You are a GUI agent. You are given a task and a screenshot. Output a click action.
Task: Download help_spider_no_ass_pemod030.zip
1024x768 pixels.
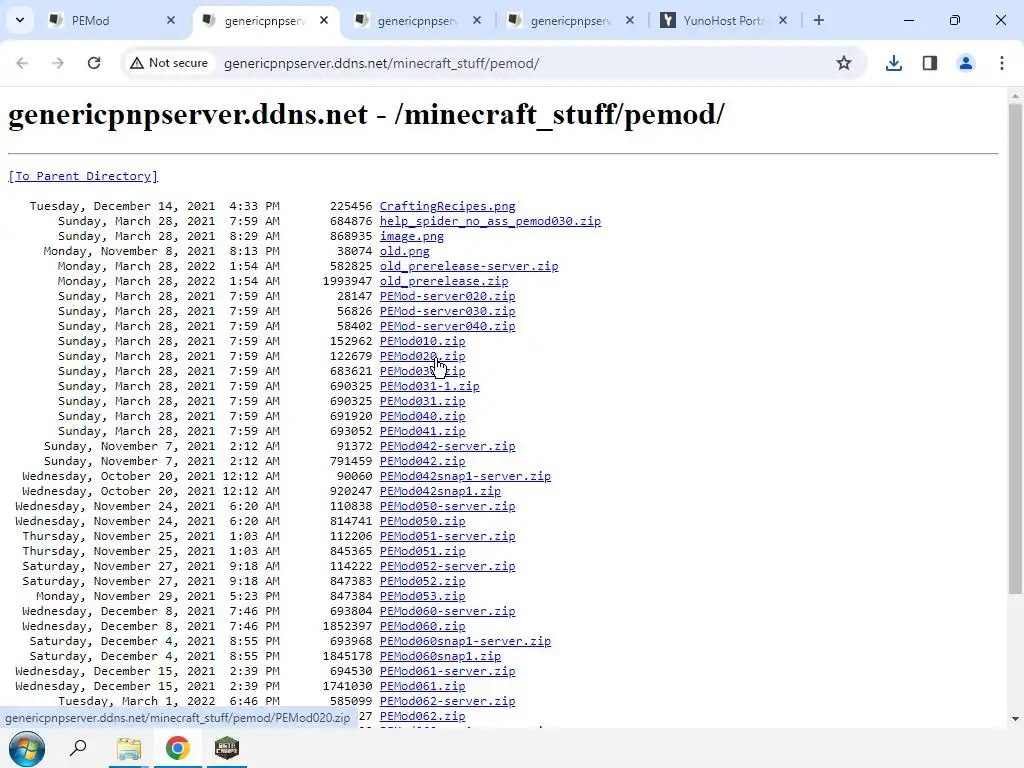(490, 221)
